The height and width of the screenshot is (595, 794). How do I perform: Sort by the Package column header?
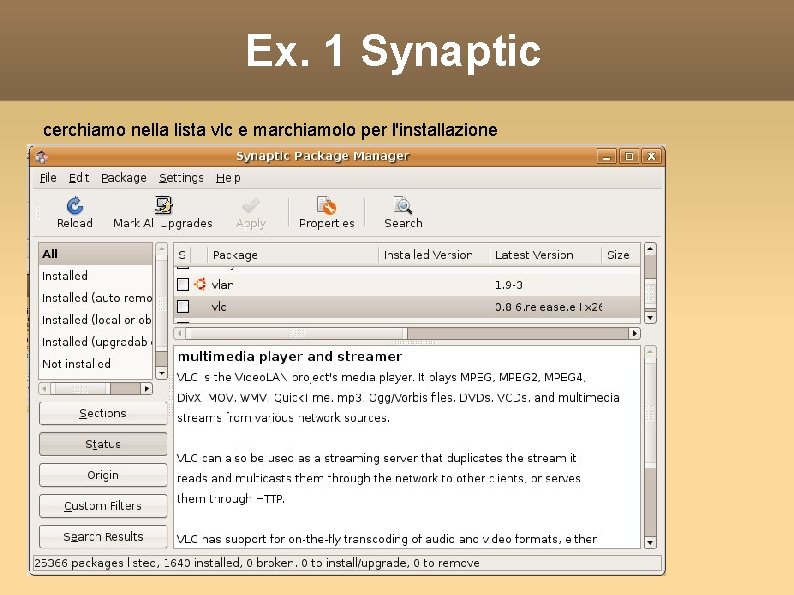[x=293, y=255]
